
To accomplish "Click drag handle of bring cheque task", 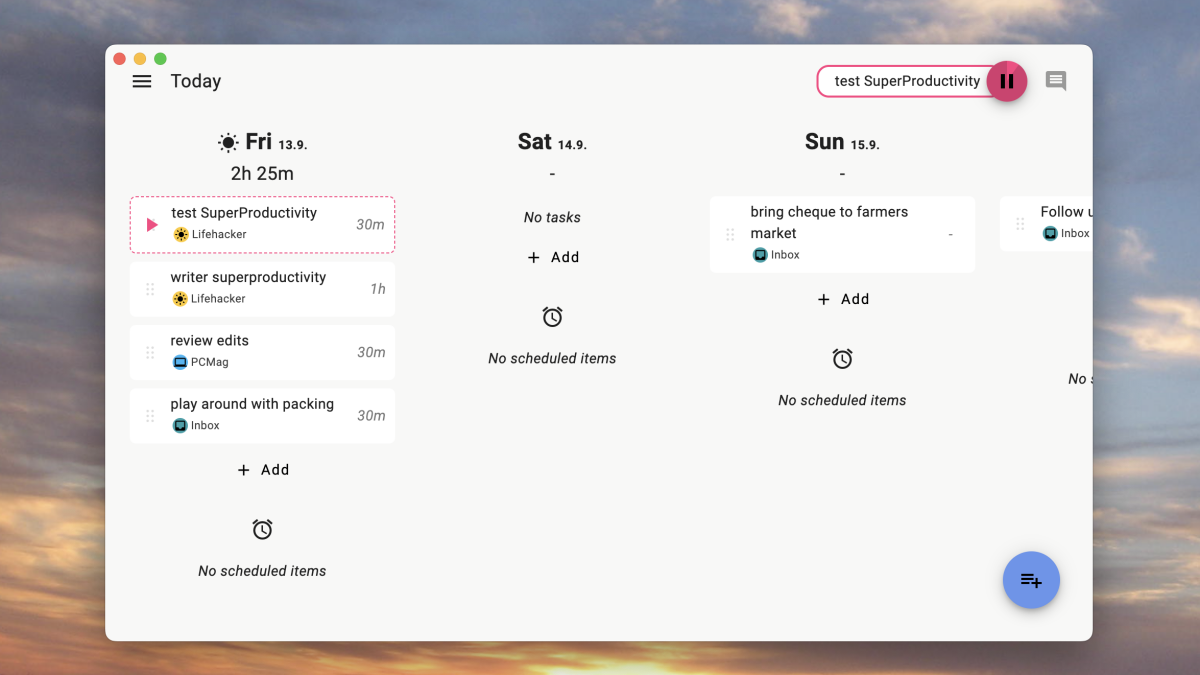I will (x=730, y=234).
